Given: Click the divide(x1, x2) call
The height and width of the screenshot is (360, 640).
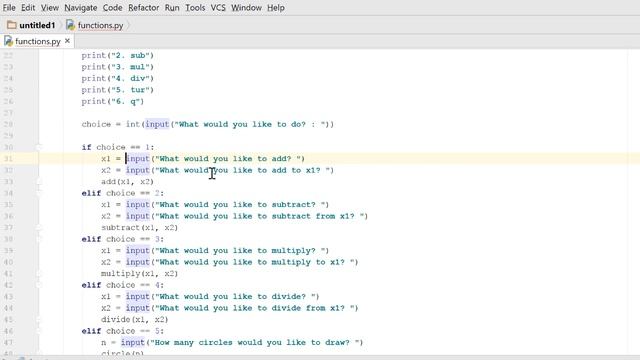Looking at the screenshot, I should pos(135,320).
